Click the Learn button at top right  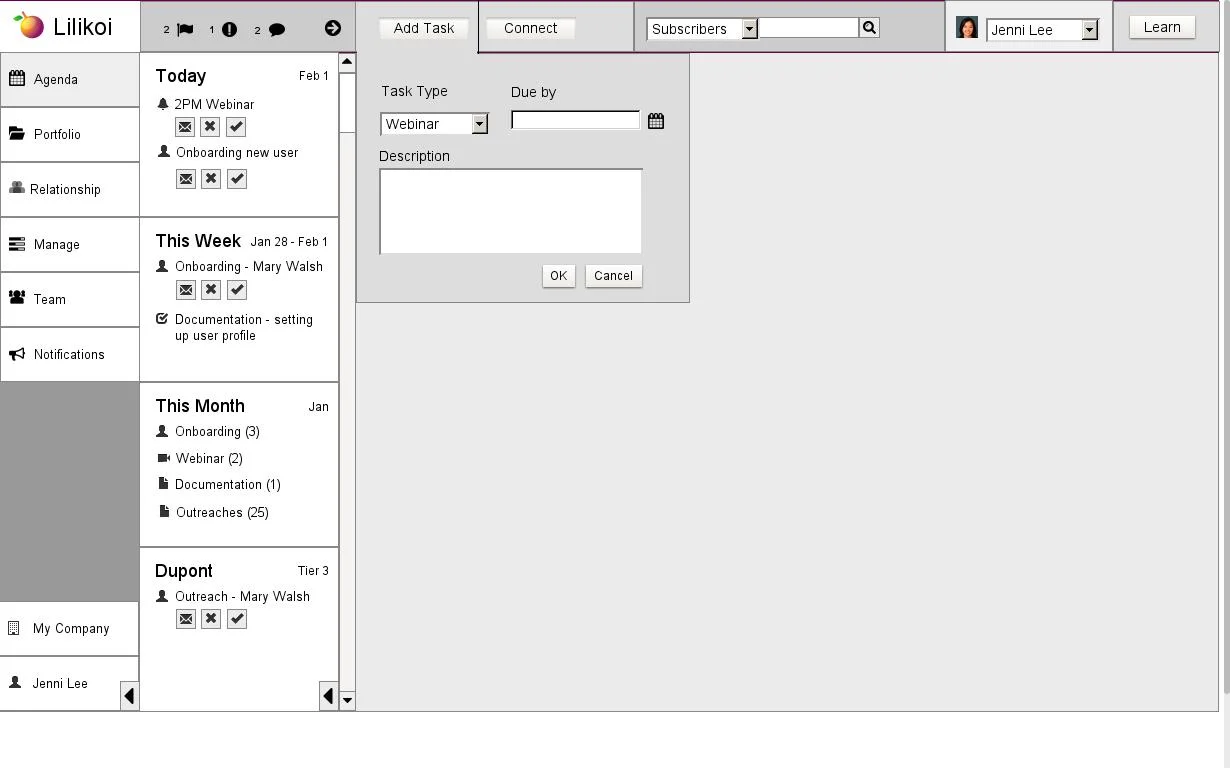pos(1161,27)
